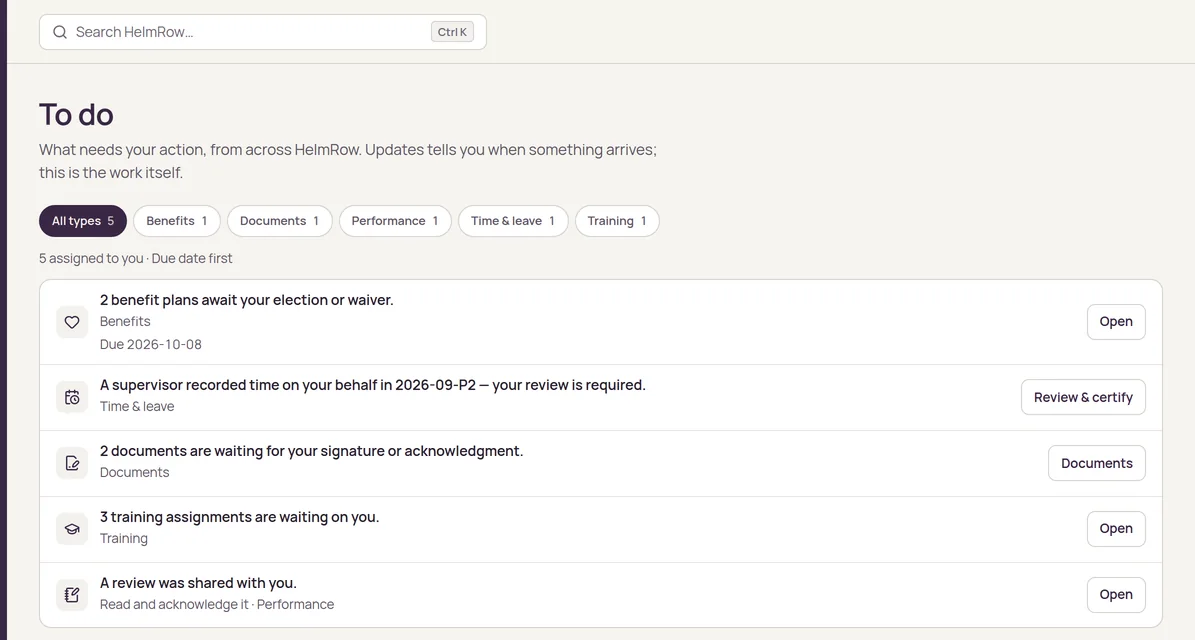Filter to-do list by Performance
This screenshot has width=1195, height=640.
(x=395, y=221)
